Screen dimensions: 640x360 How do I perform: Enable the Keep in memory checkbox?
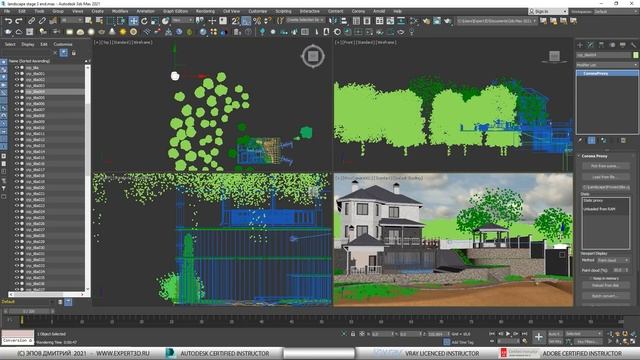point(590,278)
